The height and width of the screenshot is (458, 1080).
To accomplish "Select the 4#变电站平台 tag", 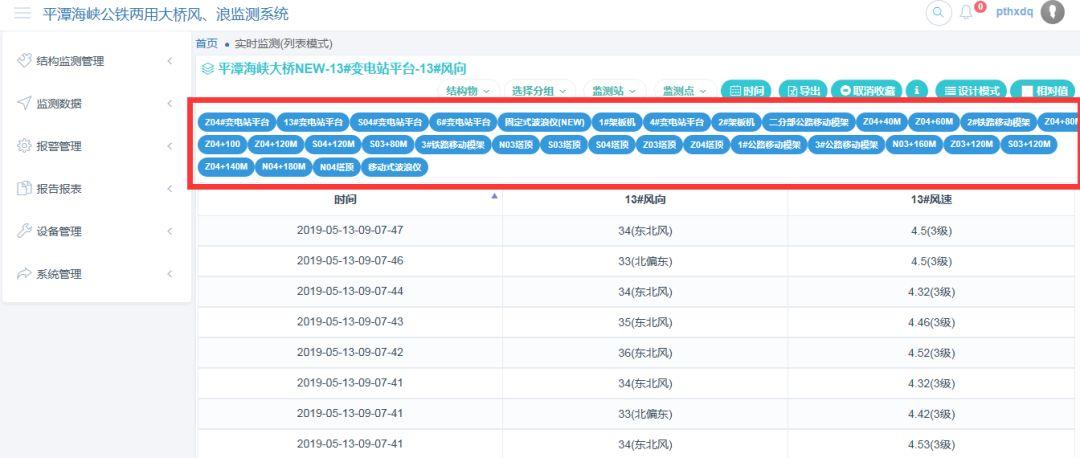I will pyautogui.click(x=676, y=123).
